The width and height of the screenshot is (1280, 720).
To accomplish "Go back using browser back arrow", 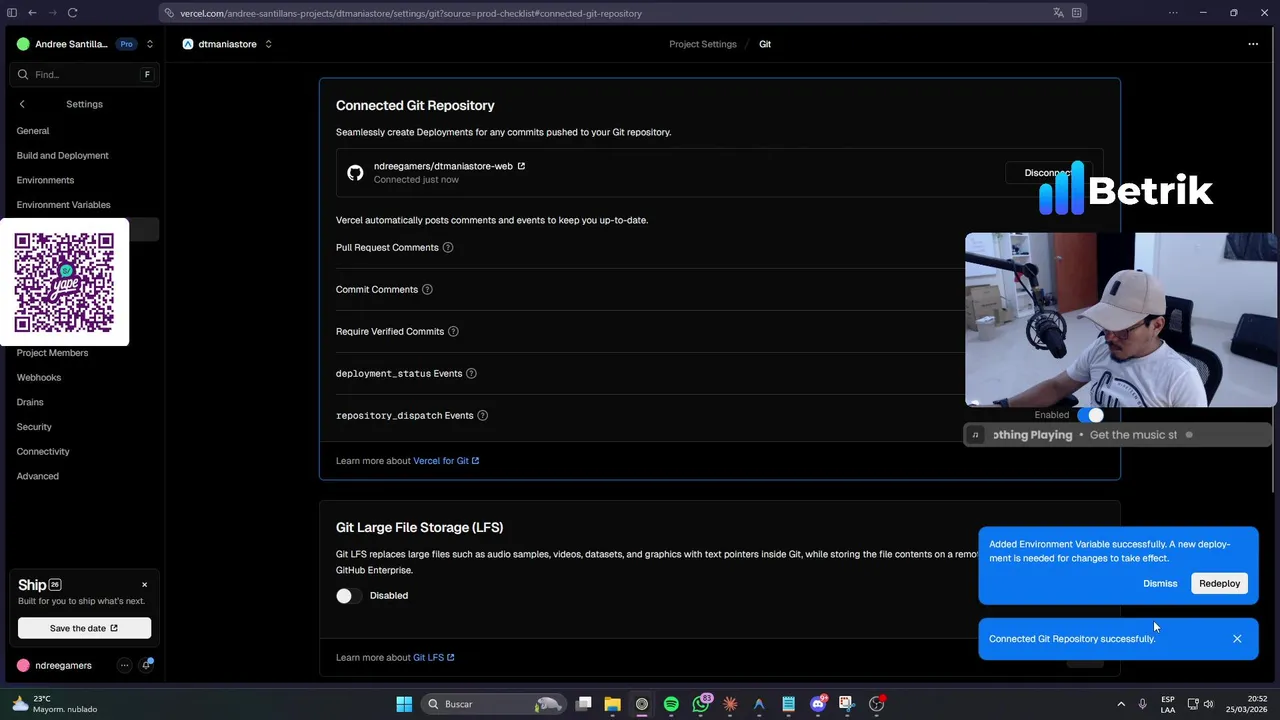I will (32, 13).
